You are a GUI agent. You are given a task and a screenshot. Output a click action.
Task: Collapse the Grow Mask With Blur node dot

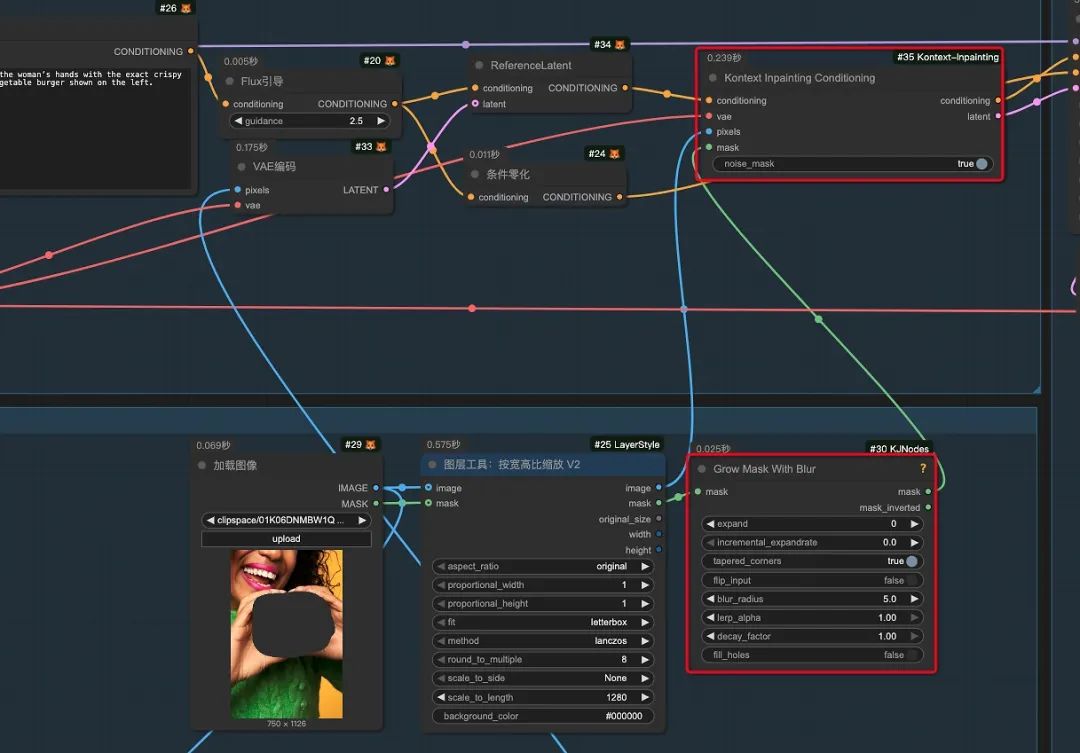[702, 469]
